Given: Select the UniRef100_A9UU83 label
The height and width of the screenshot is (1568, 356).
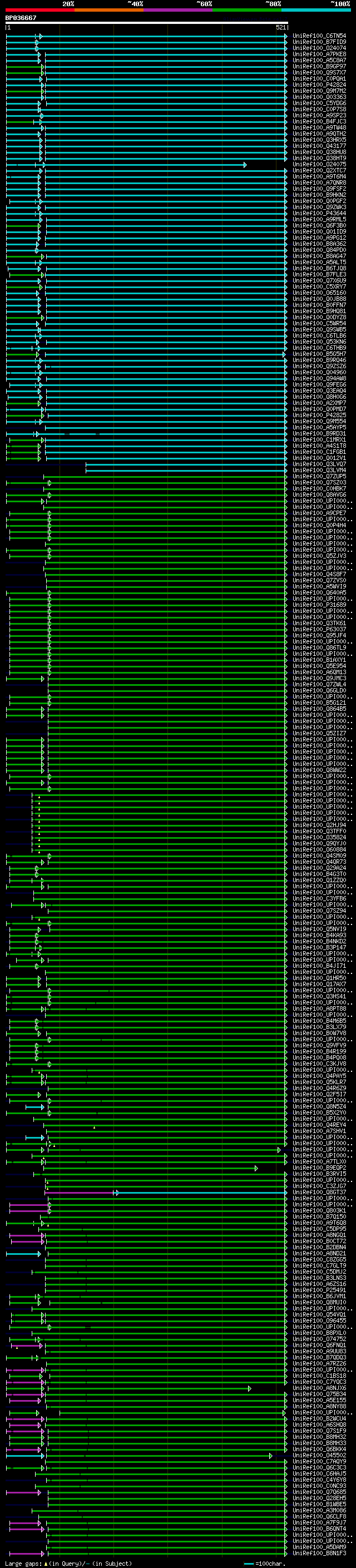Looking at the screenshot, I should coord(319,1351).
